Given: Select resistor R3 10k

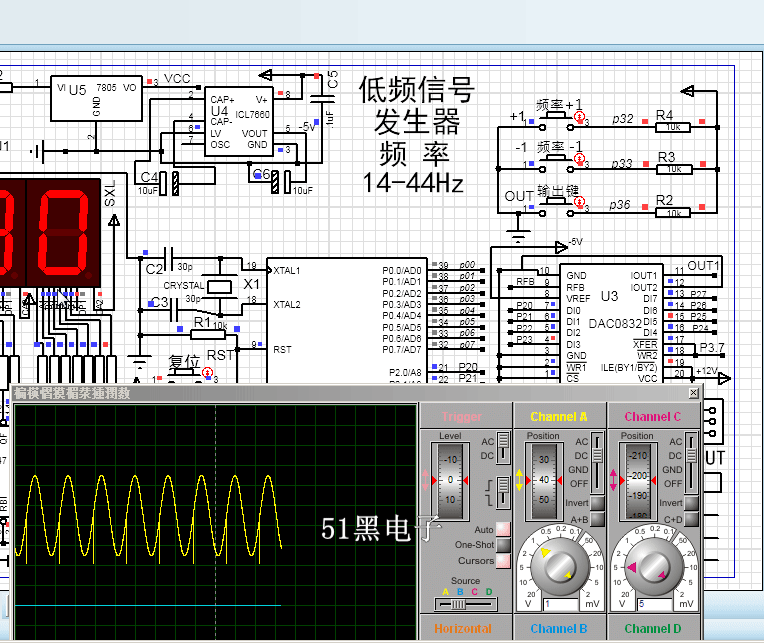Looking at the screenshot, I should [674, 169].
